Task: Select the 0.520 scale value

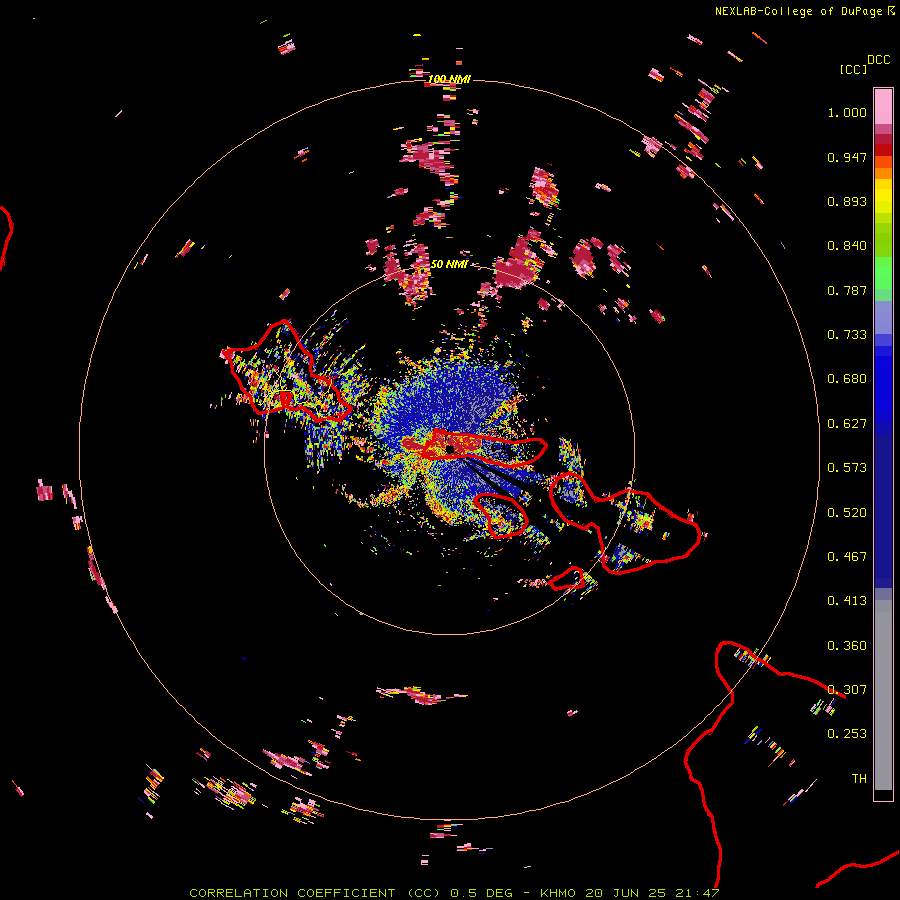Action: tap(847, 513)
